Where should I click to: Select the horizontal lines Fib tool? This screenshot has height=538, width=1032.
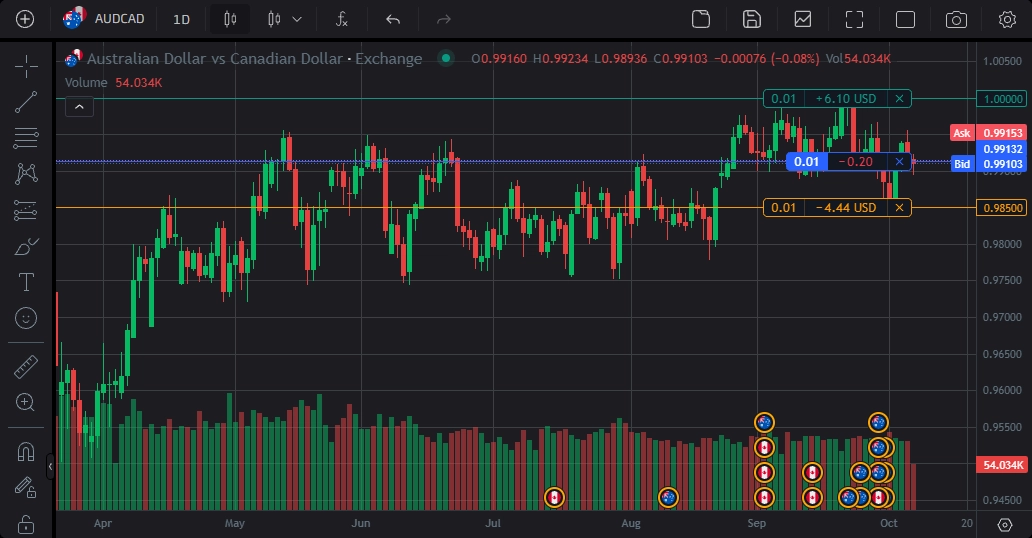pos(26,138)
